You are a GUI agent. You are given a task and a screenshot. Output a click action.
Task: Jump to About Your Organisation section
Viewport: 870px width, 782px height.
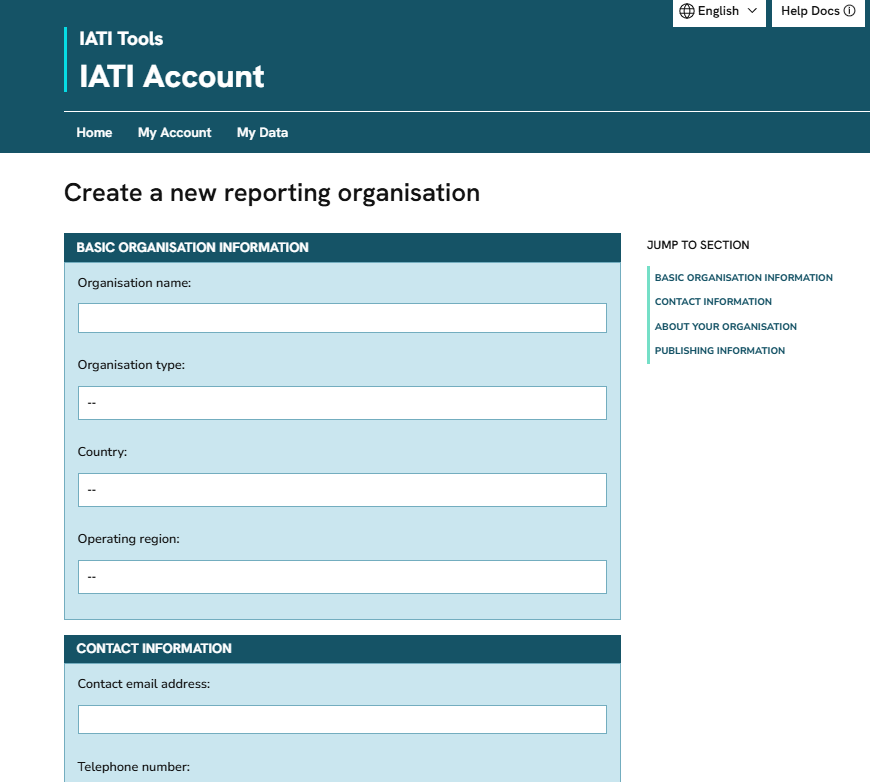click(725, 327)
